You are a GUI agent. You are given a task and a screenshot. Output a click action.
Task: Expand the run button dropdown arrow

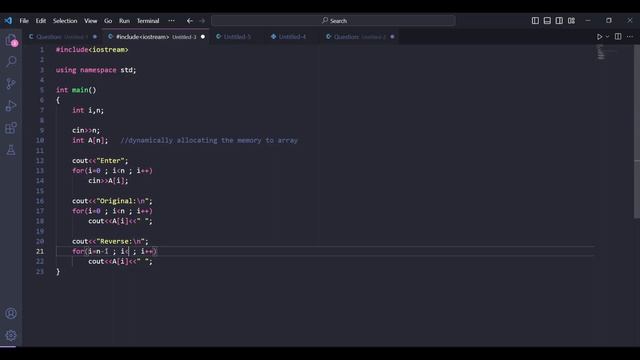point(607,37)
